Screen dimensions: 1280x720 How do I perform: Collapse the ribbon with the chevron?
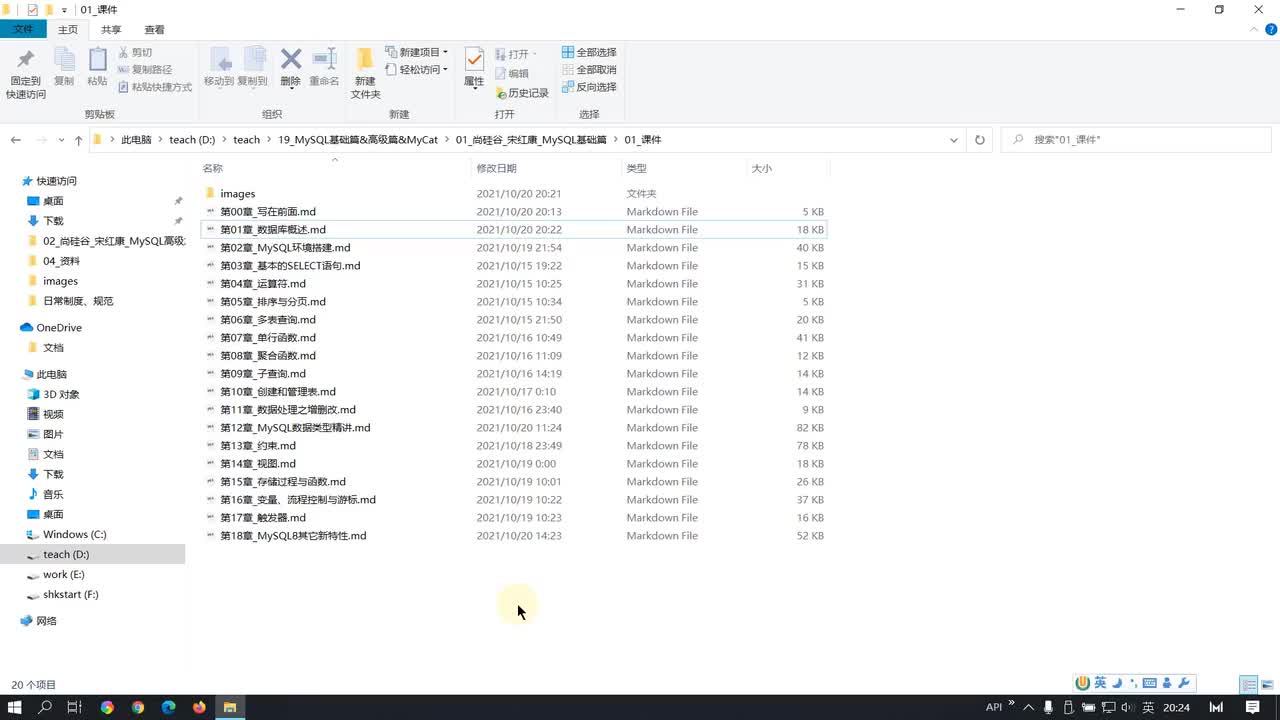[x=1256, y=30]
